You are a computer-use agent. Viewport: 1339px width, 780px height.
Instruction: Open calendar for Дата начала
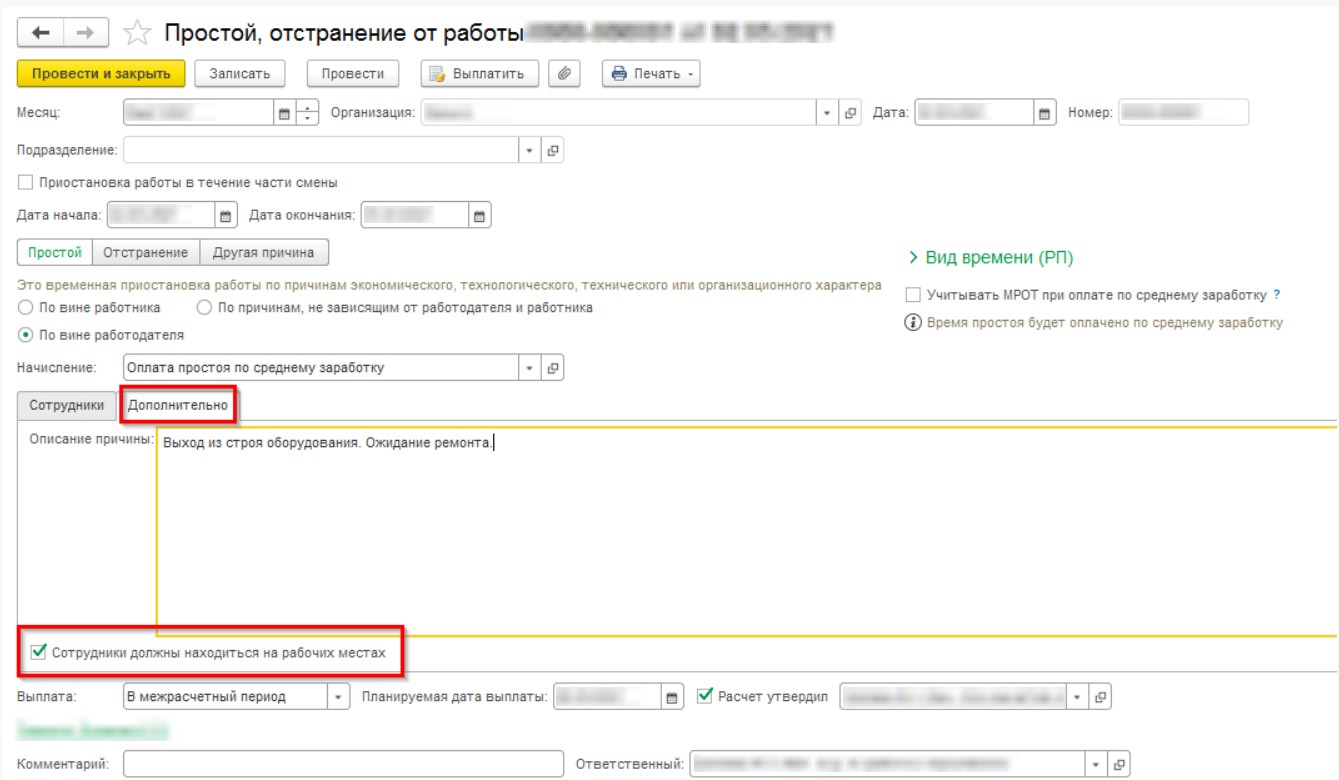tap(226, 215)
